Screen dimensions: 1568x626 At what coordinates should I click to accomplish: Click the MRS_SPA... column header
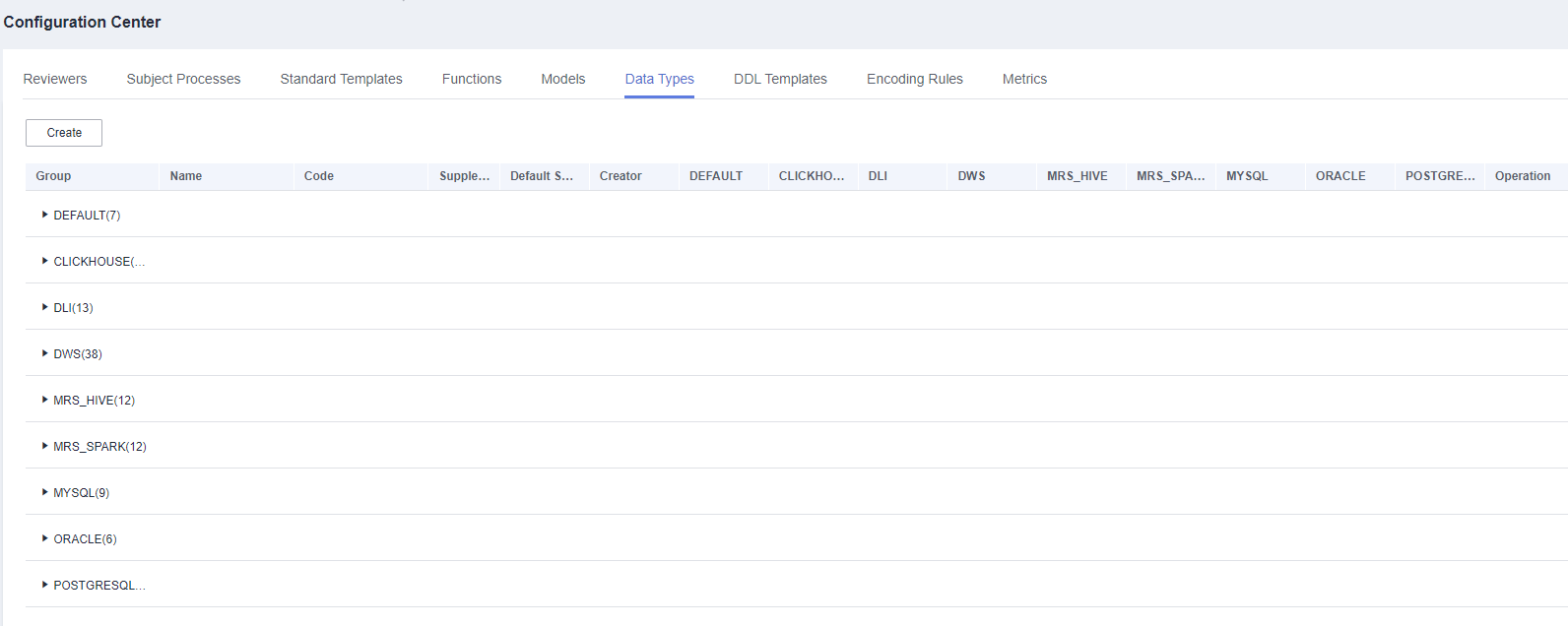[1171, 176]
